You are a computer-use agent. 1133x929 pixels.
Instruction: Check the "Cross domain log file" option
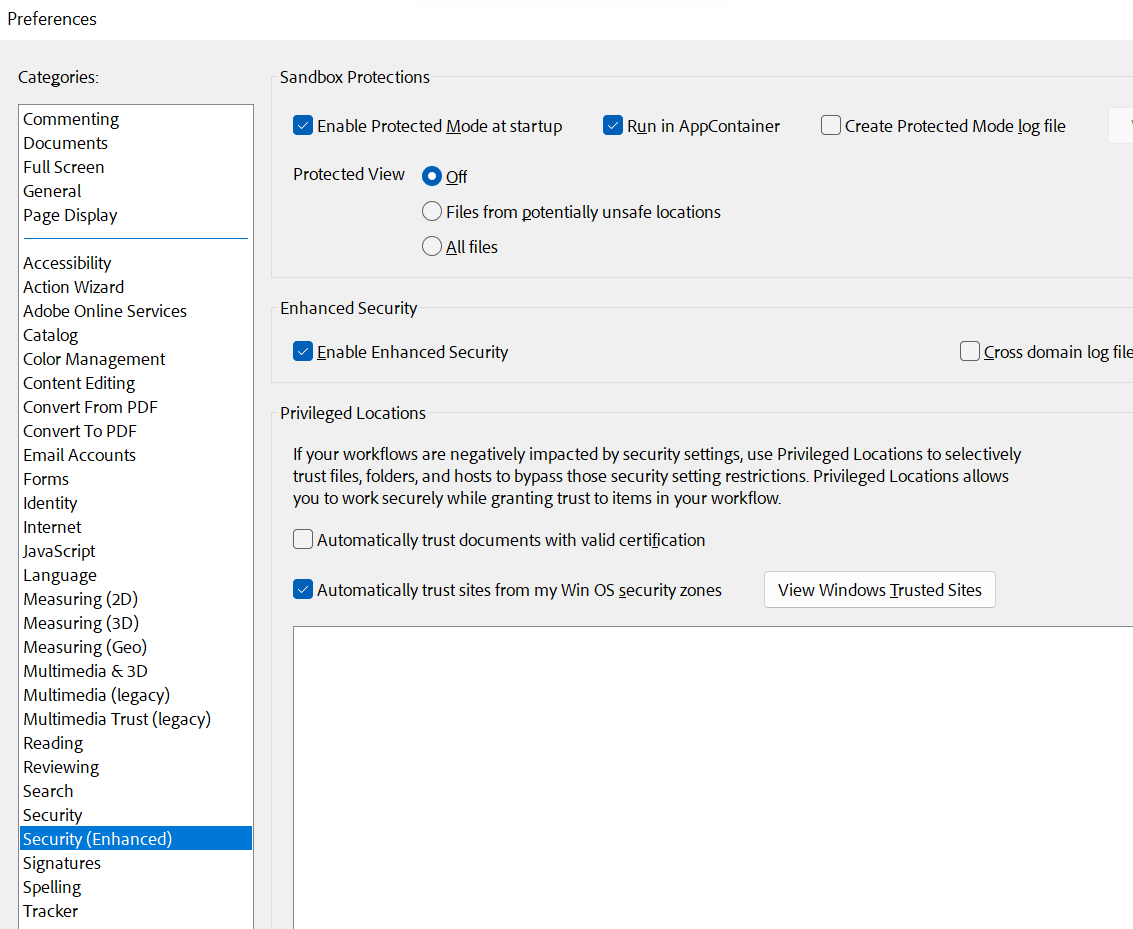click(970, 351)
